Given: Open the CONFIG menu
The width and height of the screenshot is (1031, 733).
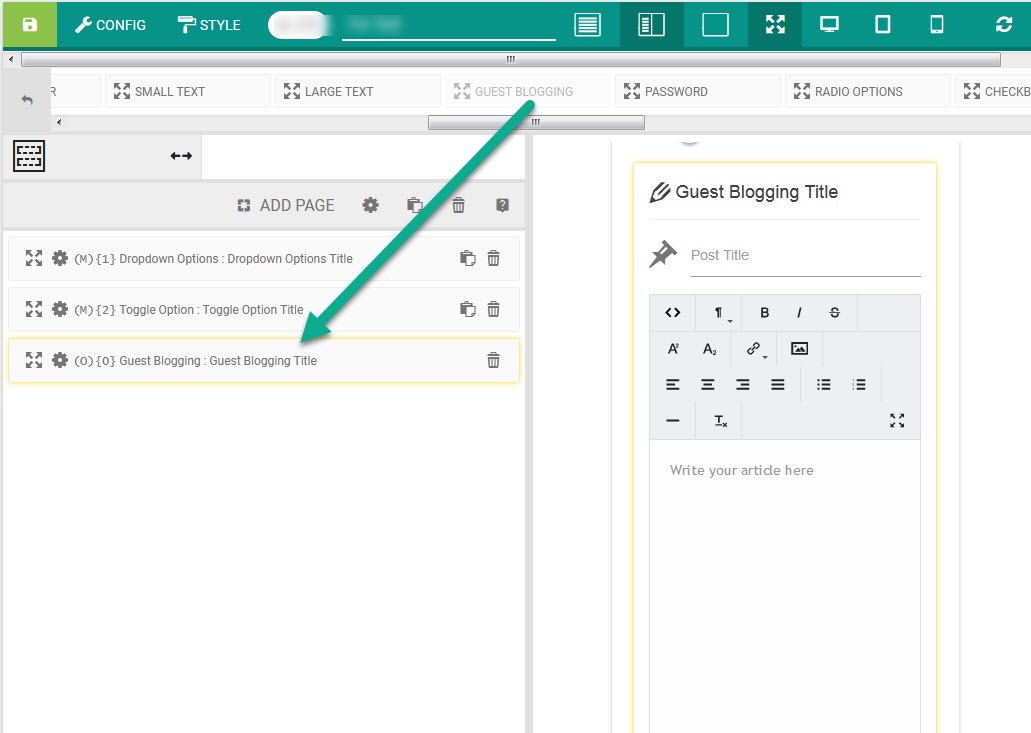Looking at the screenshot, I should pos(110,25).
